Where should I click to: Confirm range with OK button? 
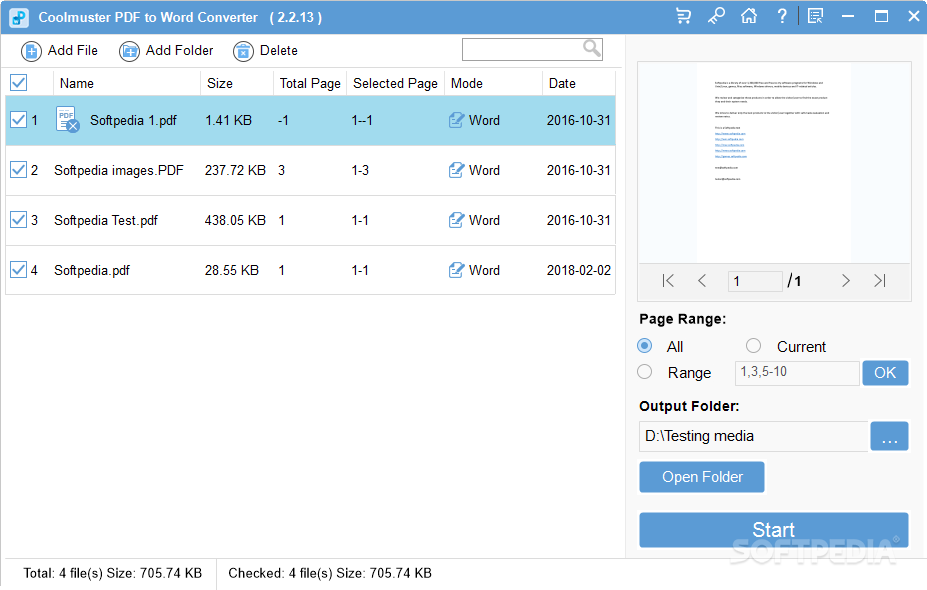885,373
